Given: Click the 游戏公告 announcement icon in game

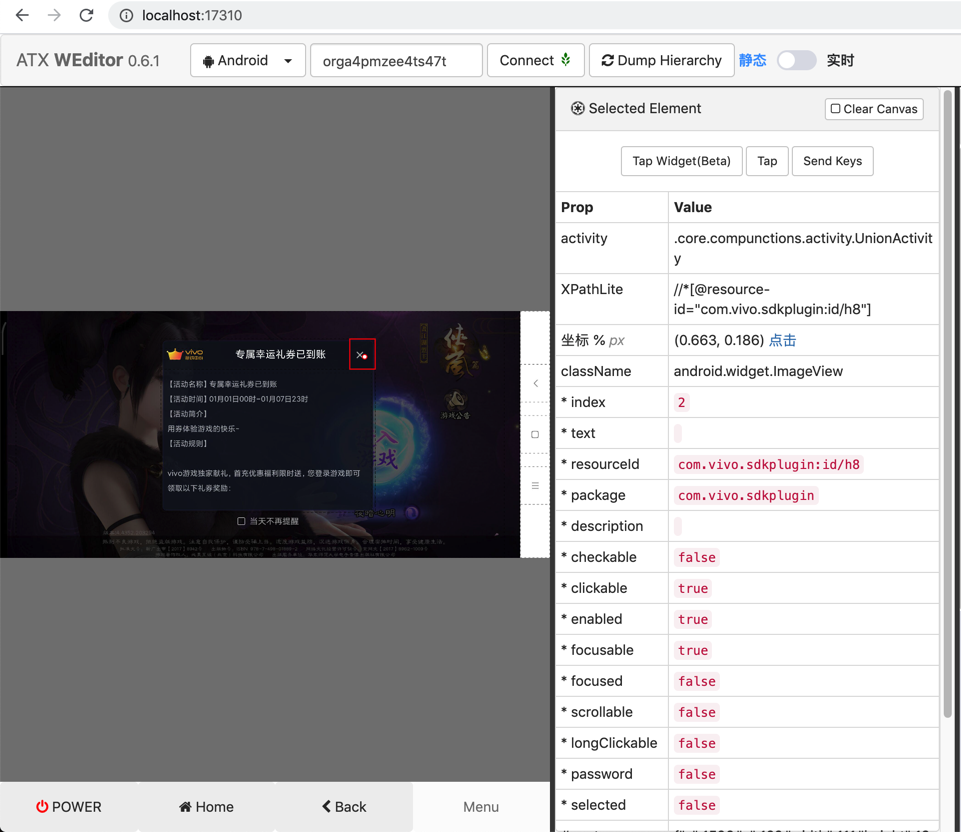Looking at the screenshot, I should coord(455,405).
